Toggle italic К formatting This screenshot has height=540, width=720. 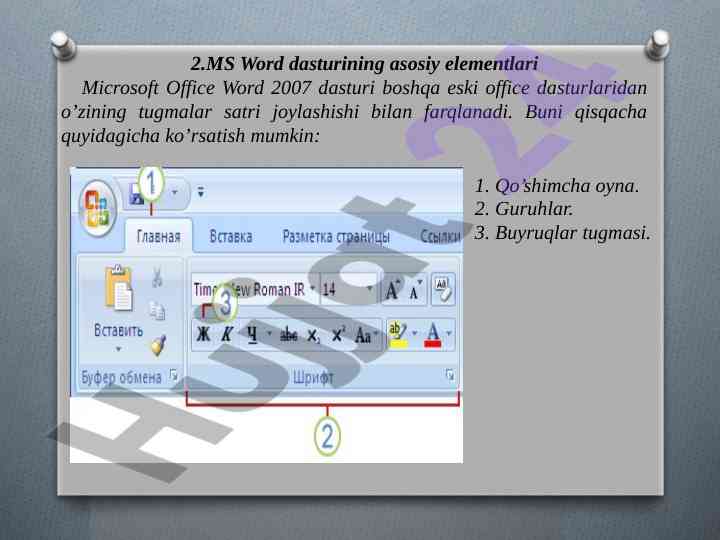pyautogui.click(x=227, y=335)
